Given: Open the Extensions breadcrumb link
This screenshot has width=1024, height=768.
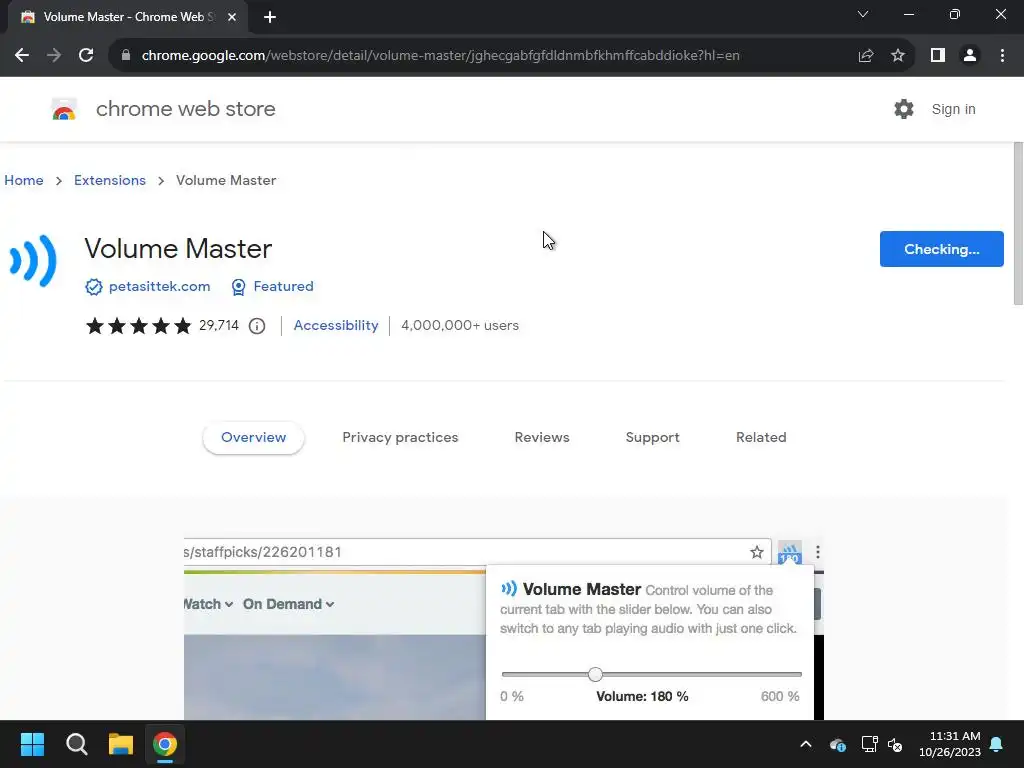Looking at the screenshot, I should click(x=110, y=180).
